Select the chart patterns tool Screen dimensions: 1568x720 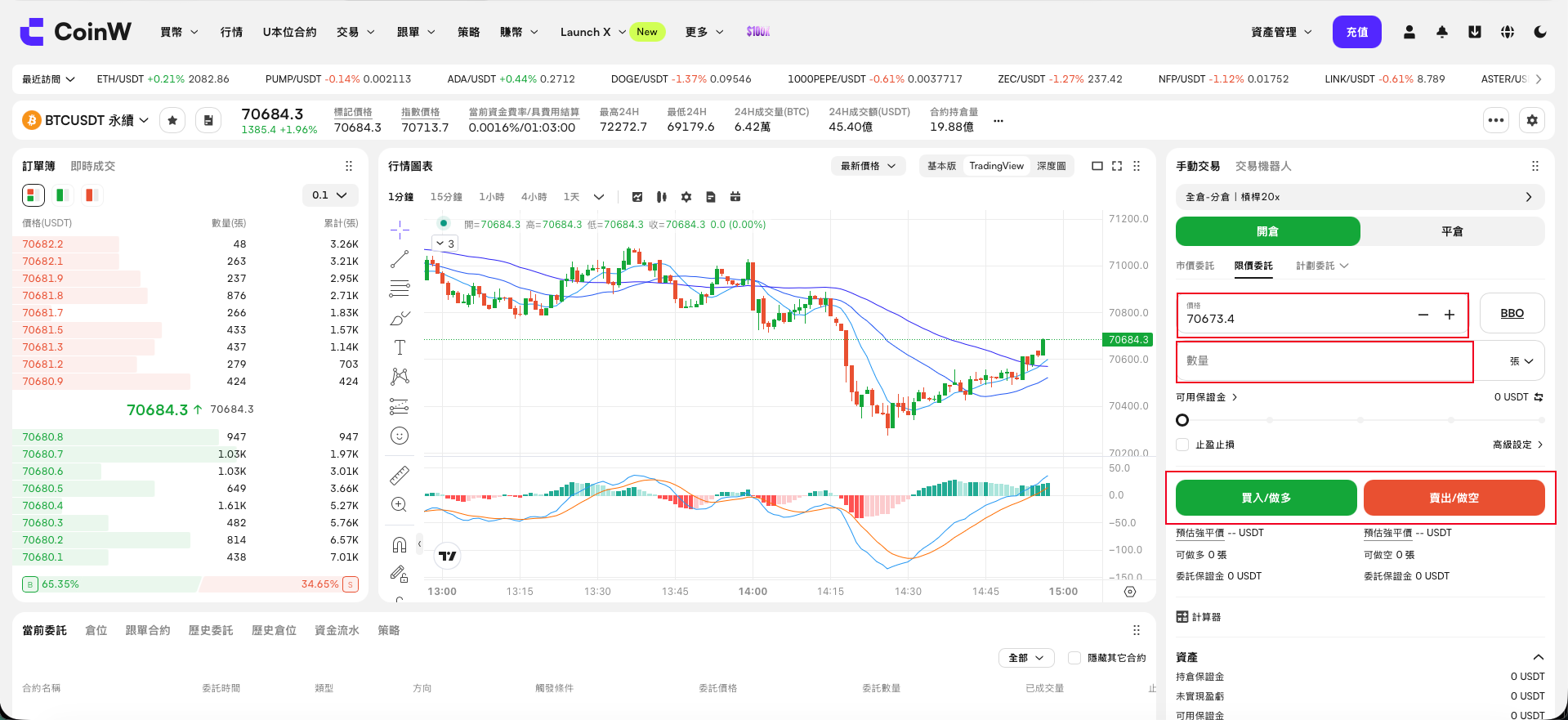point(400,377)
